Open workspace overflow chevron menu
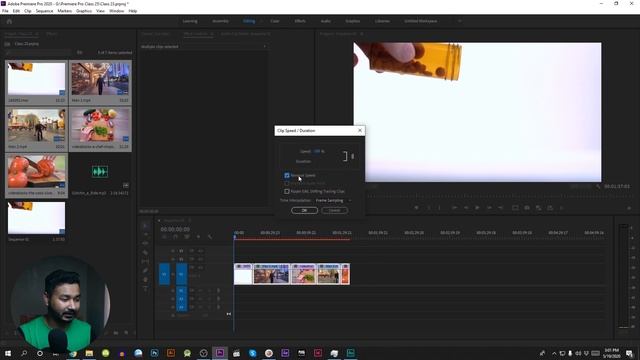 (460, 21)
